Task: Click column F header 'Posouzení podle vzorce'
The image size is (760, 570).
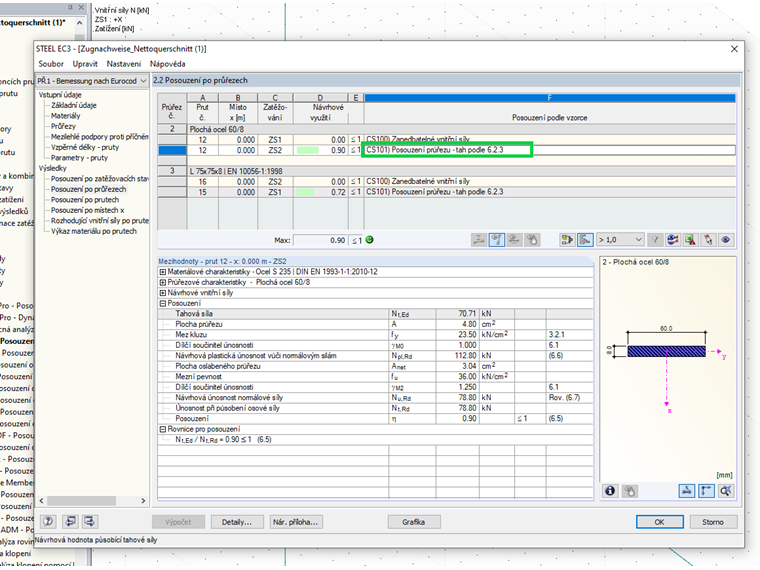Action: coord(549,118)
